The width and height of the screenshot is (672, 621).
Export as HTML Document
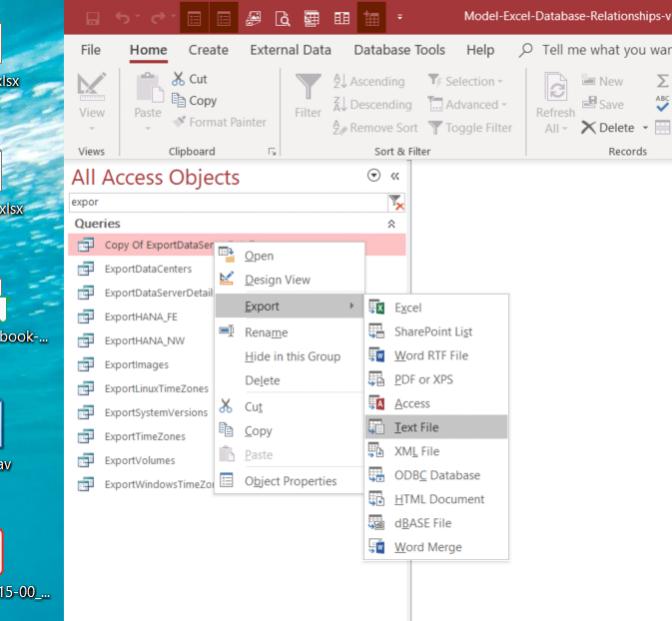436,499
